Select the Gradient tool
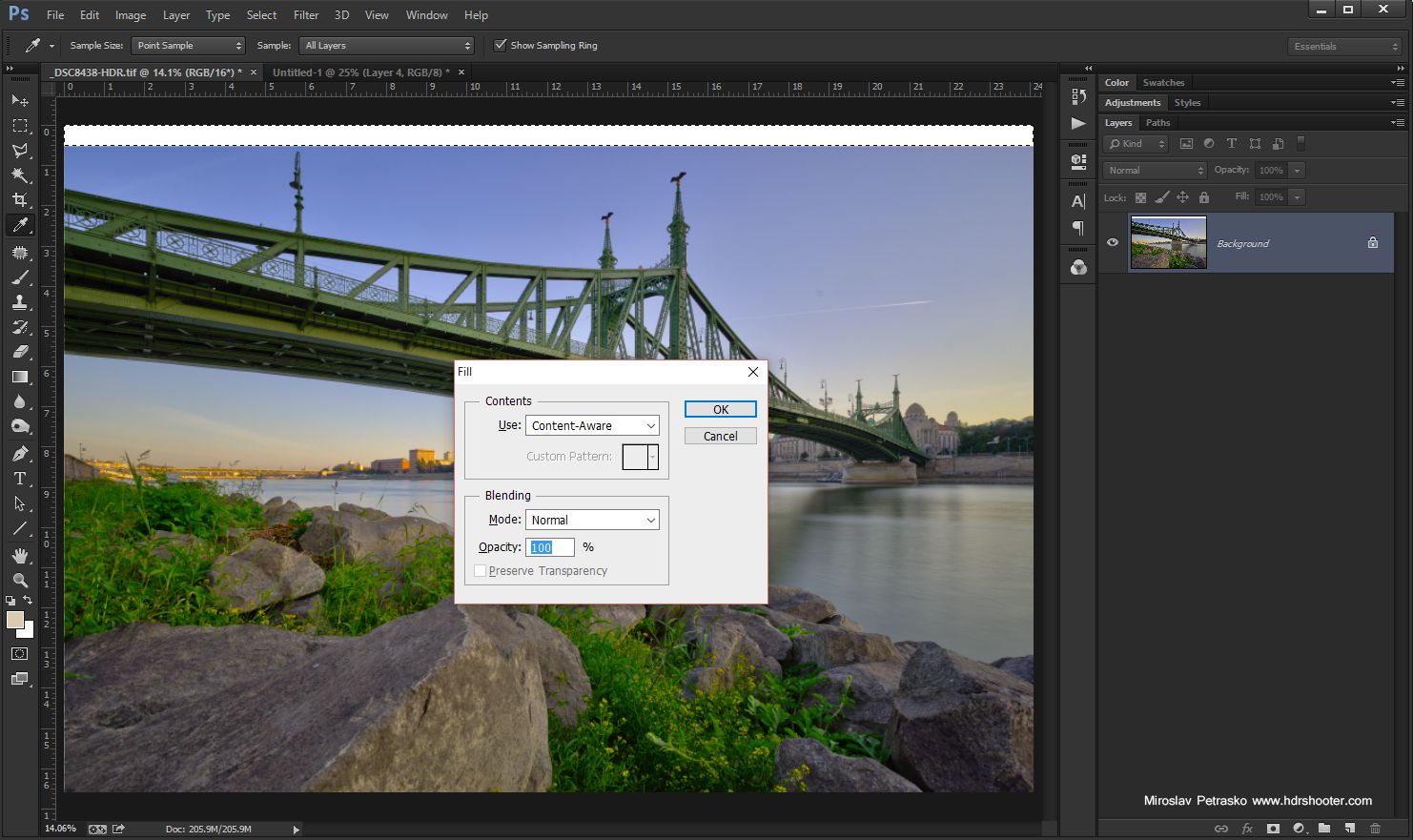Viewport: 1413px width, 840px height. [21, 377]
